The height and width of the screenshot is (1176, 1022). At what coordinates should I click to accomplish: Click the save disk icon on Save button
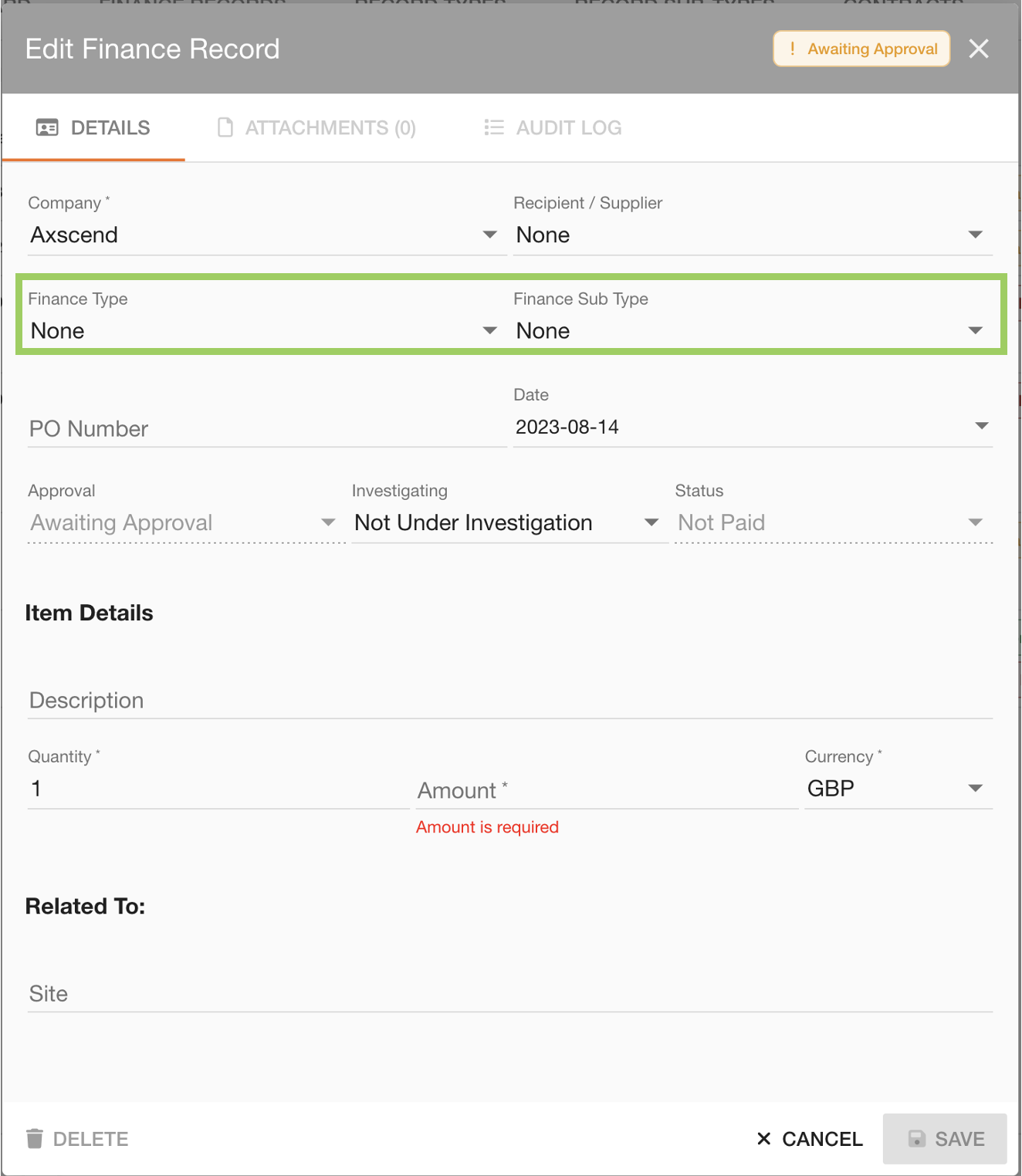[x=916, y=1138]
